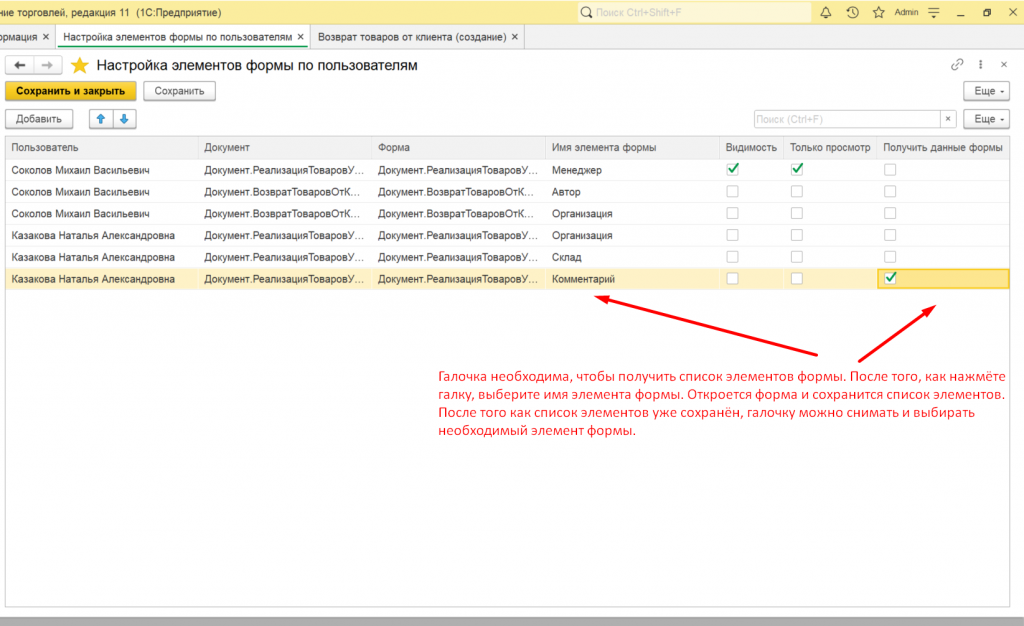Move row up with blue arrow

tap(101, 119)
